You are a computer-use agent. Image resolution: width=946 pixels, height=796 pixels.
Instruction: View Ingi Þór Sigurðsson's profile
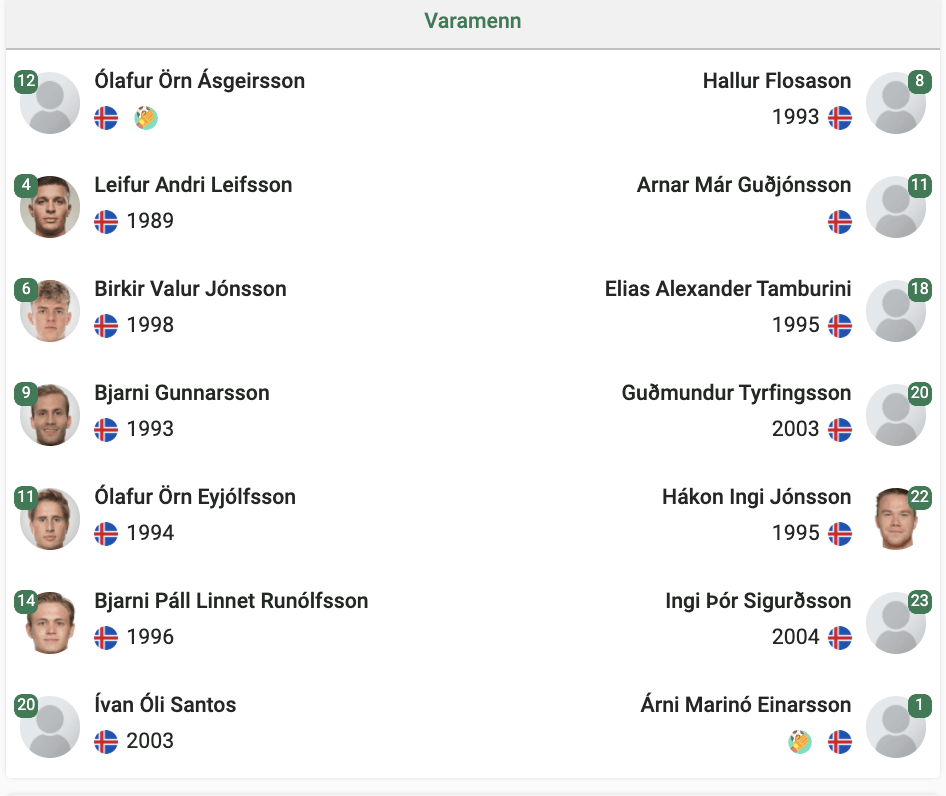[758, 601]
